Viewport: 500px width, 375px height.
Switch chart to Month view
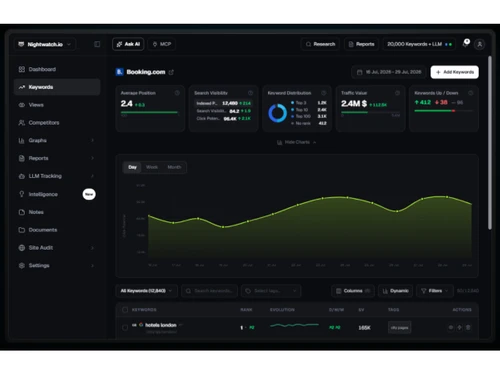pyautogui.click(x=174, y=167)
